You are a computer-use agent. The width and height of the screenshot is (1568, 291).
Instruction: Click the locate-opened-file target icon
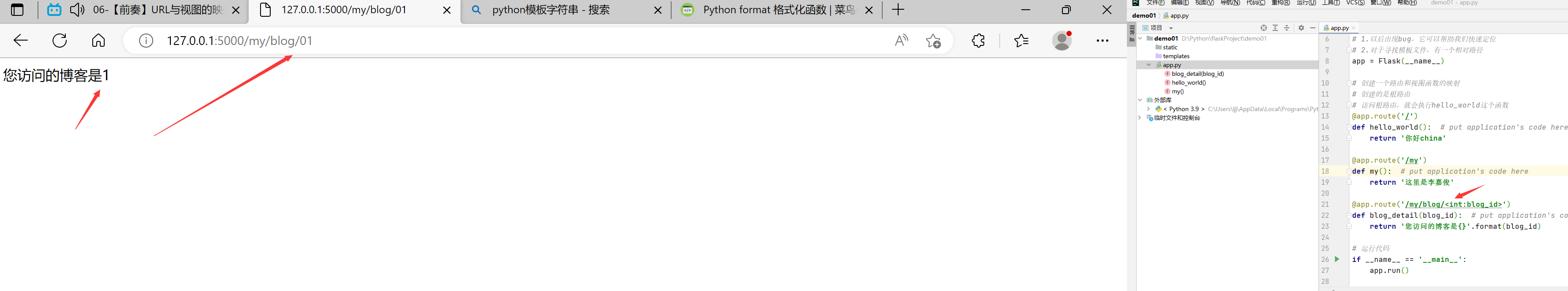1264,28
